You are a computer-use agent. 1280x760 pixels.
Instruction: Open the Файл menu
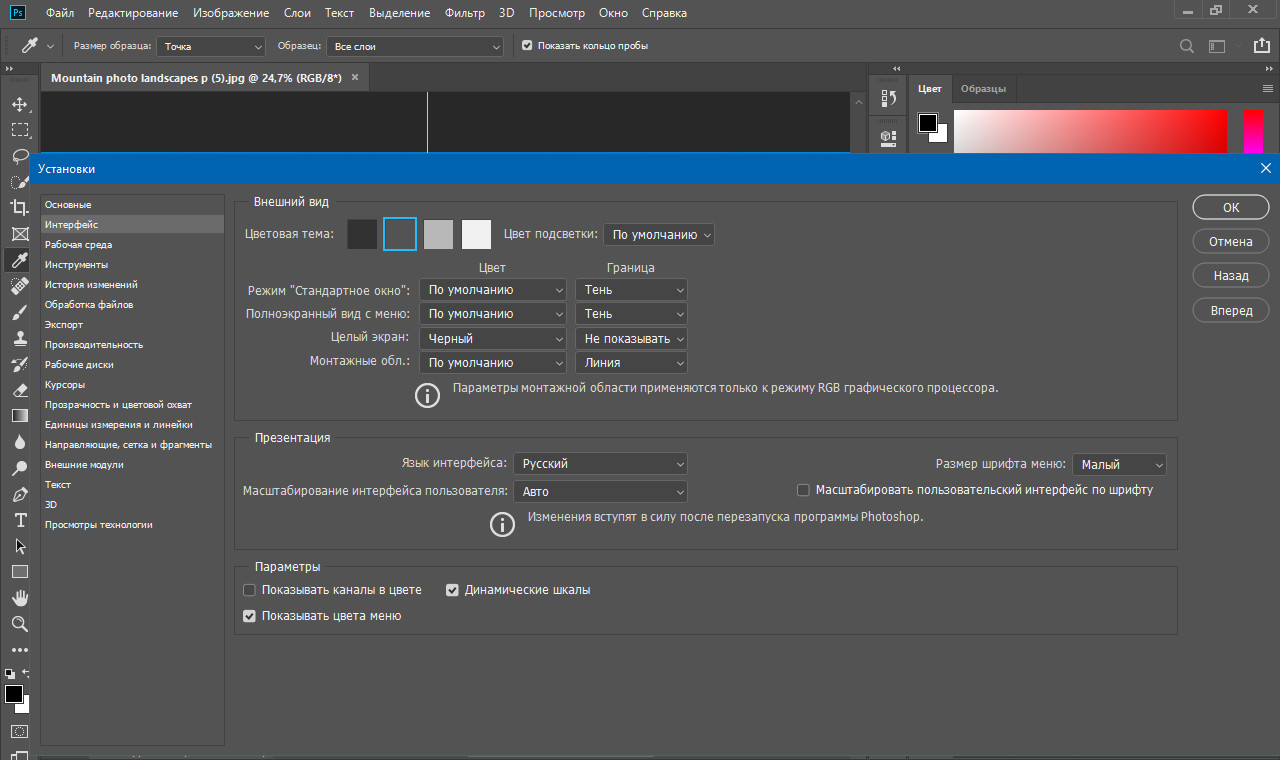pyautogui.click(x=60, y=13)
